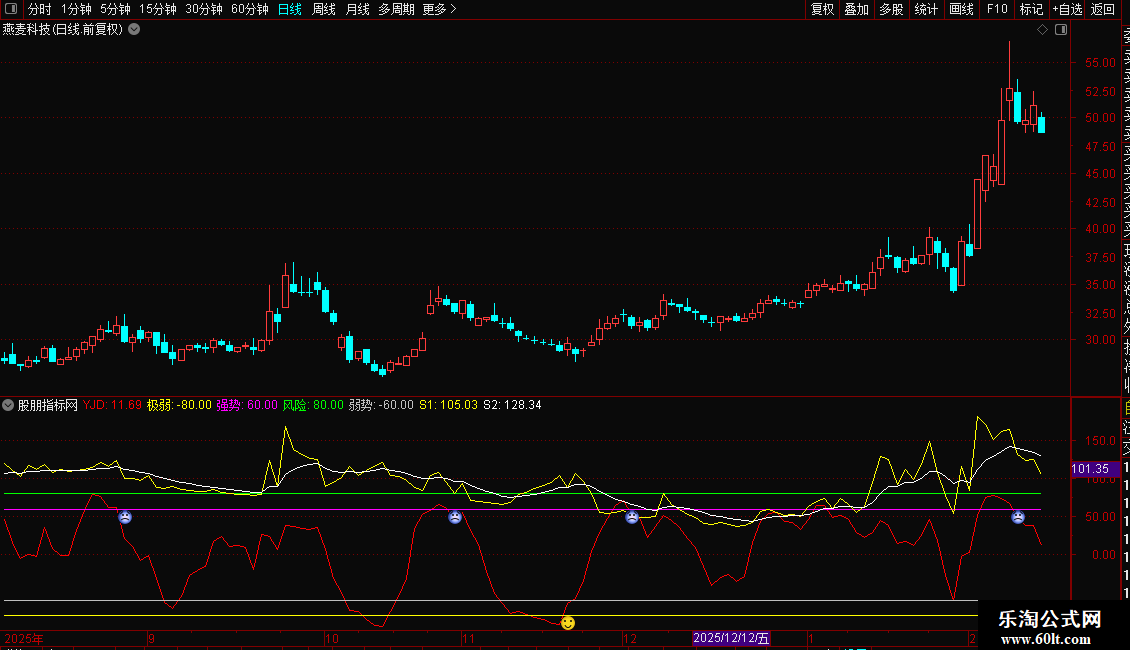Click the sad-face marker near month 11
This screenshot has width=1130, height=650.
pyautogui.click(x=455, y=517)
